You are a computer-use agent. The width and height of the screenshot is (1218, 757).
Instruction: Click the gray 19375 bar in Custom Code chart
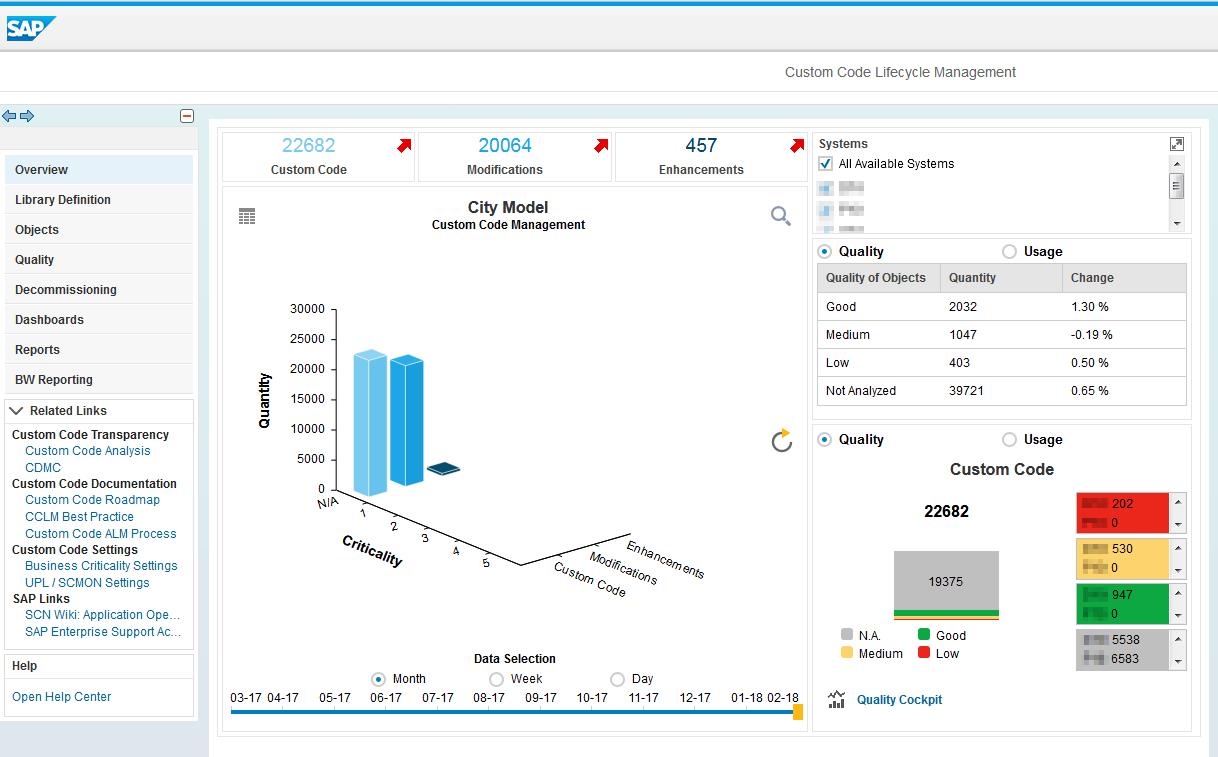[x=946, y=581]
